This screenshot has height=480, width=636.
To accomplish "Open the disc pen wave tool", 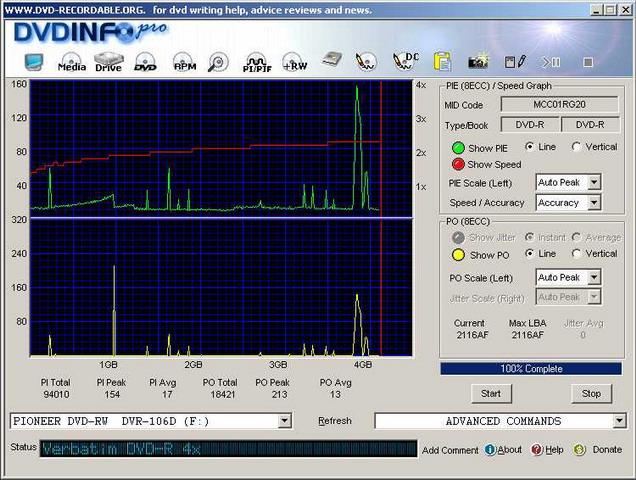I will click(x=365, y=62).
